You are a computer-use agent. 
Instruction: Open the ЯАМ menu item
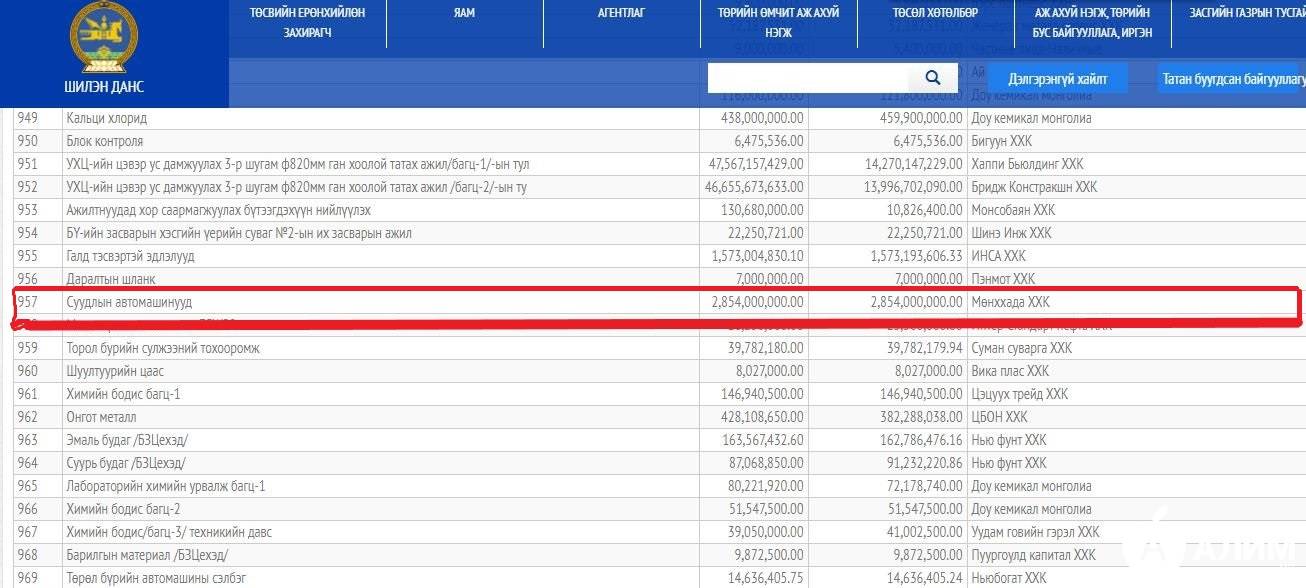463,13
